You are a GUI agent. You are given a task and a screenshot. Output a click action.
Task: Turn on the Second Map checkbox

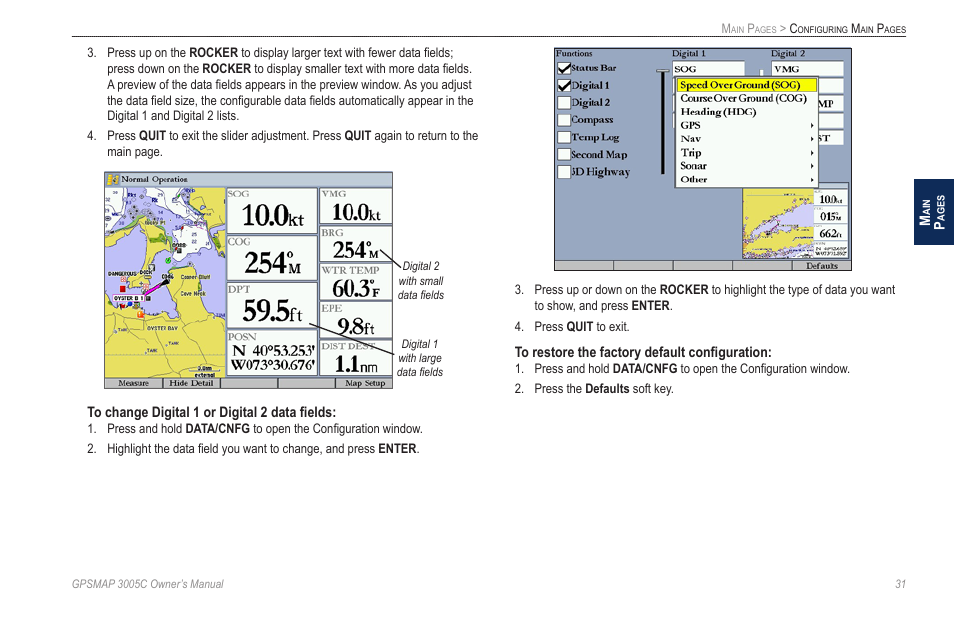click(564, 154)
